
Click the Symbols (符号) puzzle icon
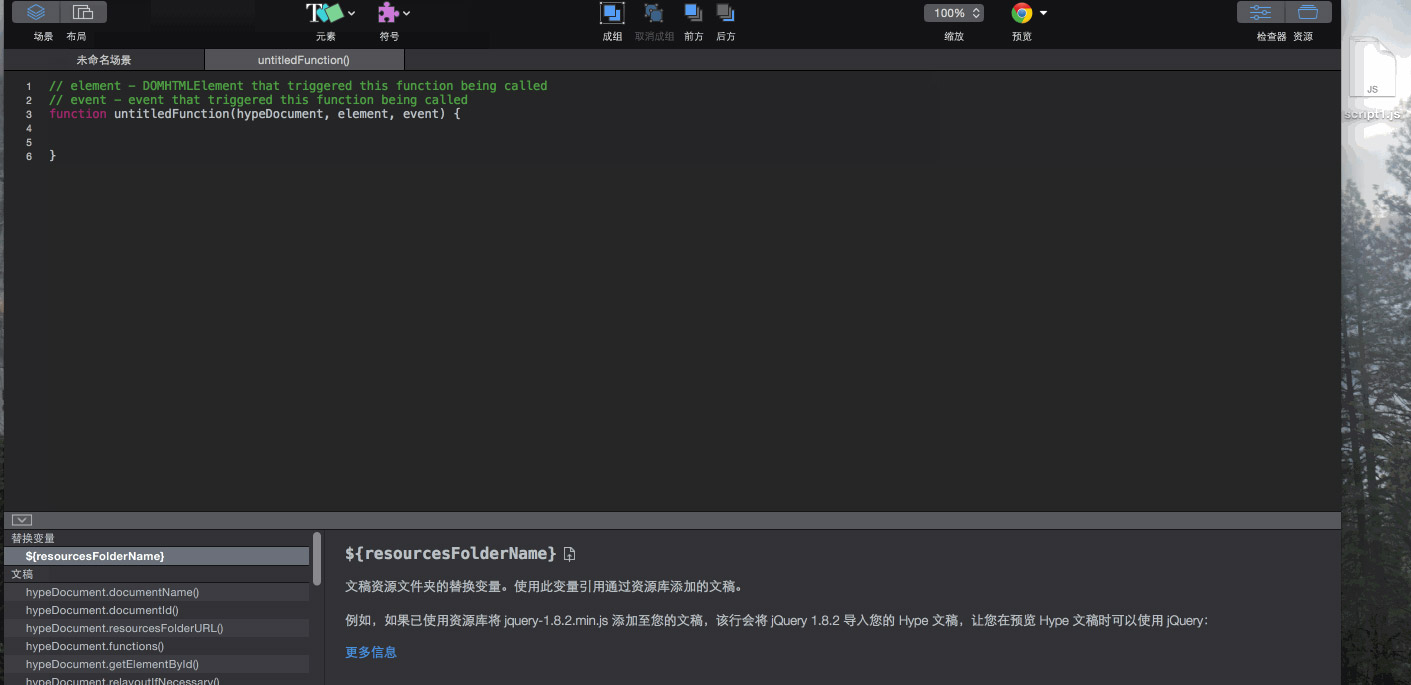pos(388,13)
